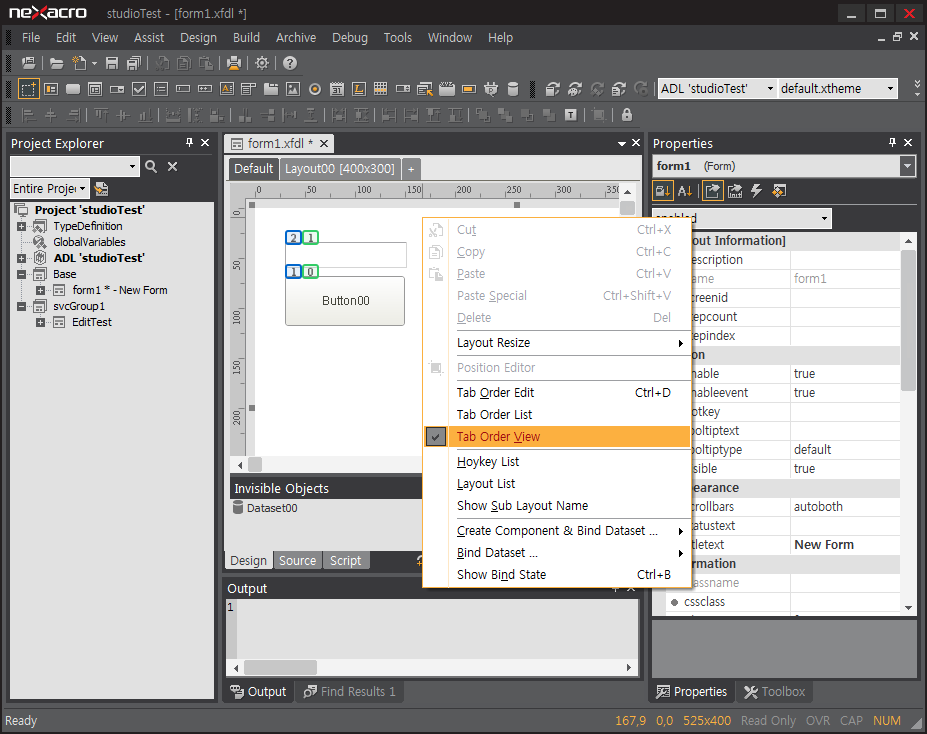Click the lock icon in alignment toolbar
The height and width of the screenshot is (734, 927).
[627, 115]
